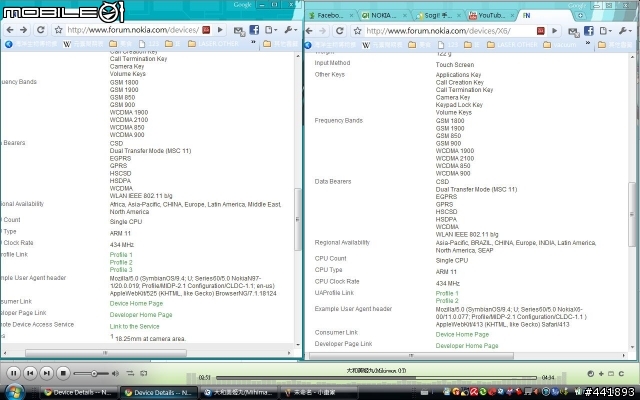The width and height of the screenshot is (640, 400).
Task: Open the wrench settings menu in the left window
Action: (x=291, y=30)
